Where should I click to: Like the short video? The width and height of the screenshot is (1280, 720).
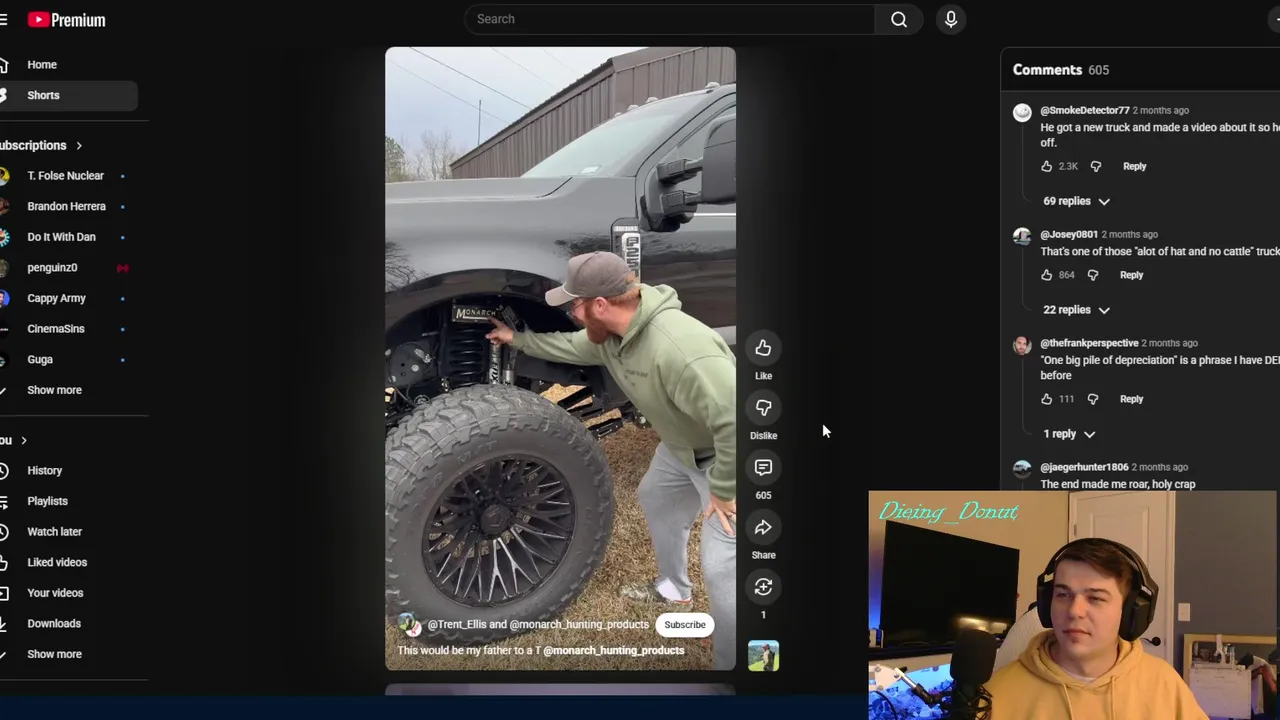(763, 348)
